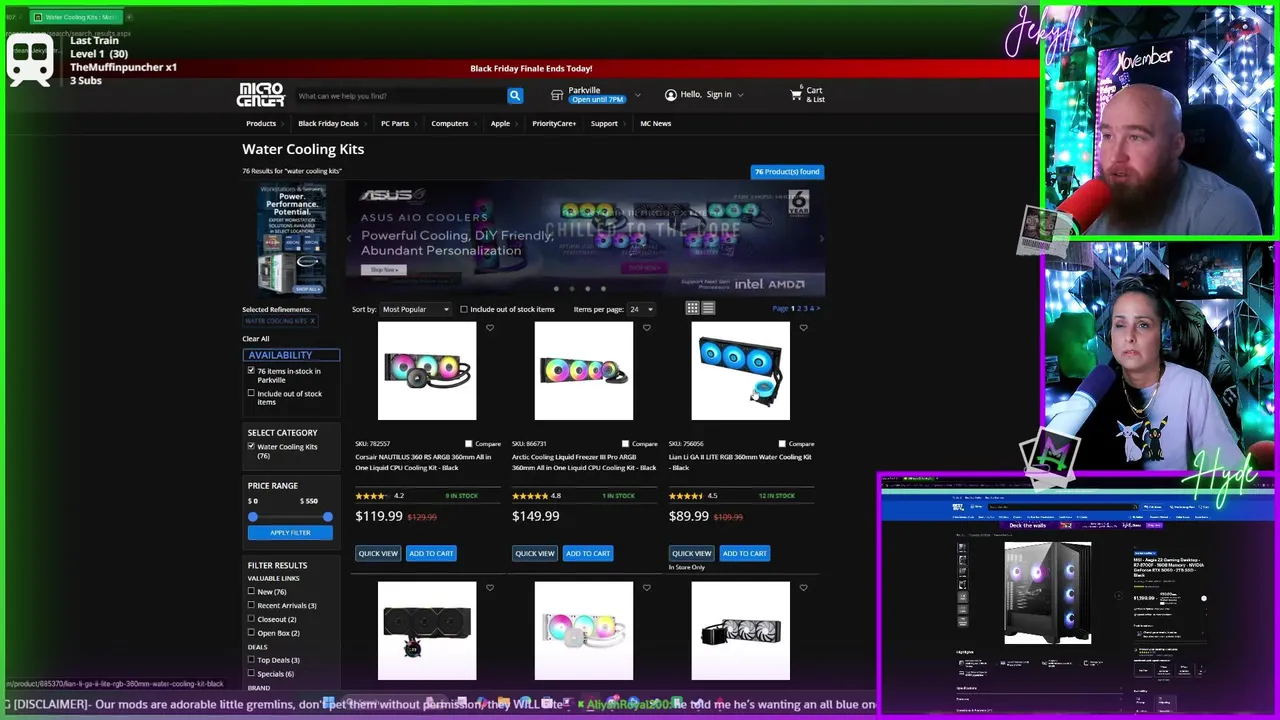Click maximum price slider handle
This screenshot has width=1280, height=720.
coord(327,516)
